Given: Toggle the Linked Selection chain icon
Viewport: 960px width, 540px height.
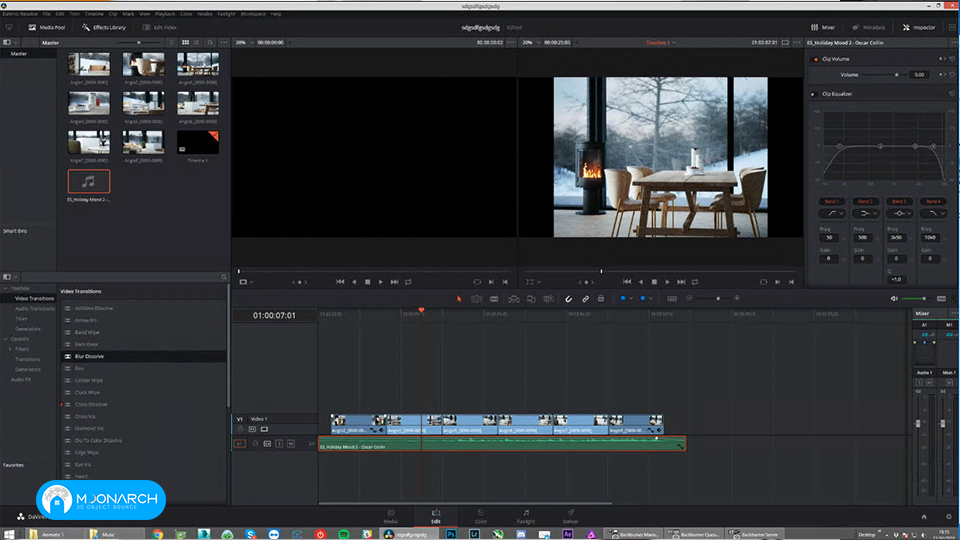Looking at the screenshot, I should pos(585,299).
